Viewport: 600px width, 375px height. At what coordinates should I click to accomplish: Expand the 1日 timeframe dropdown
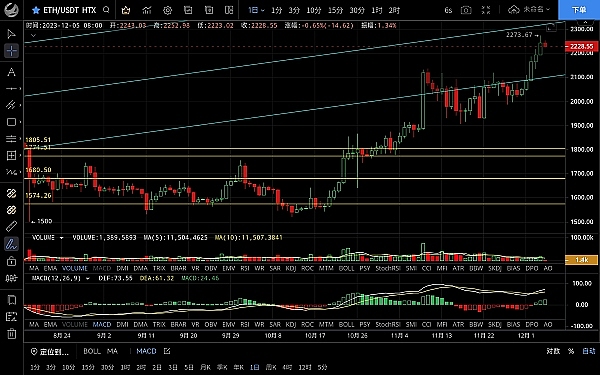tap(256, 10)
